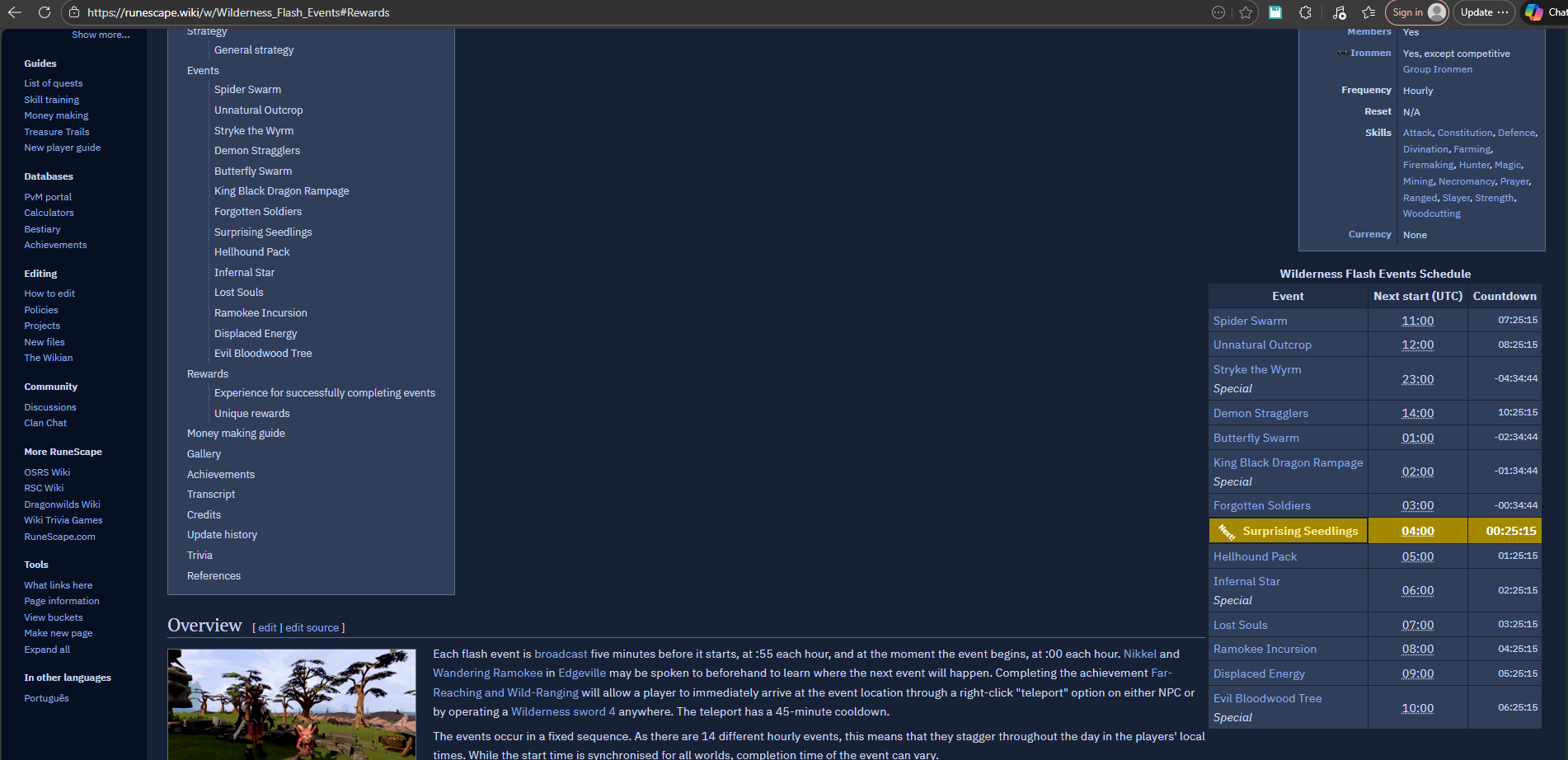Open List of quests in Guides
1568x760 pixels.
[x=54, y=83]
